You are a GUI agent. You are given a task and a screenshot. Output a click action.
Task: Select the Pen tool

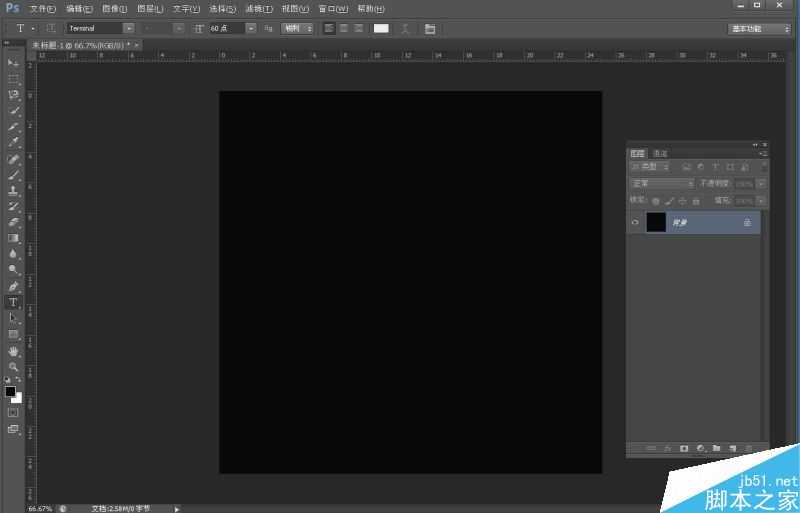click(x=14, y=286)
